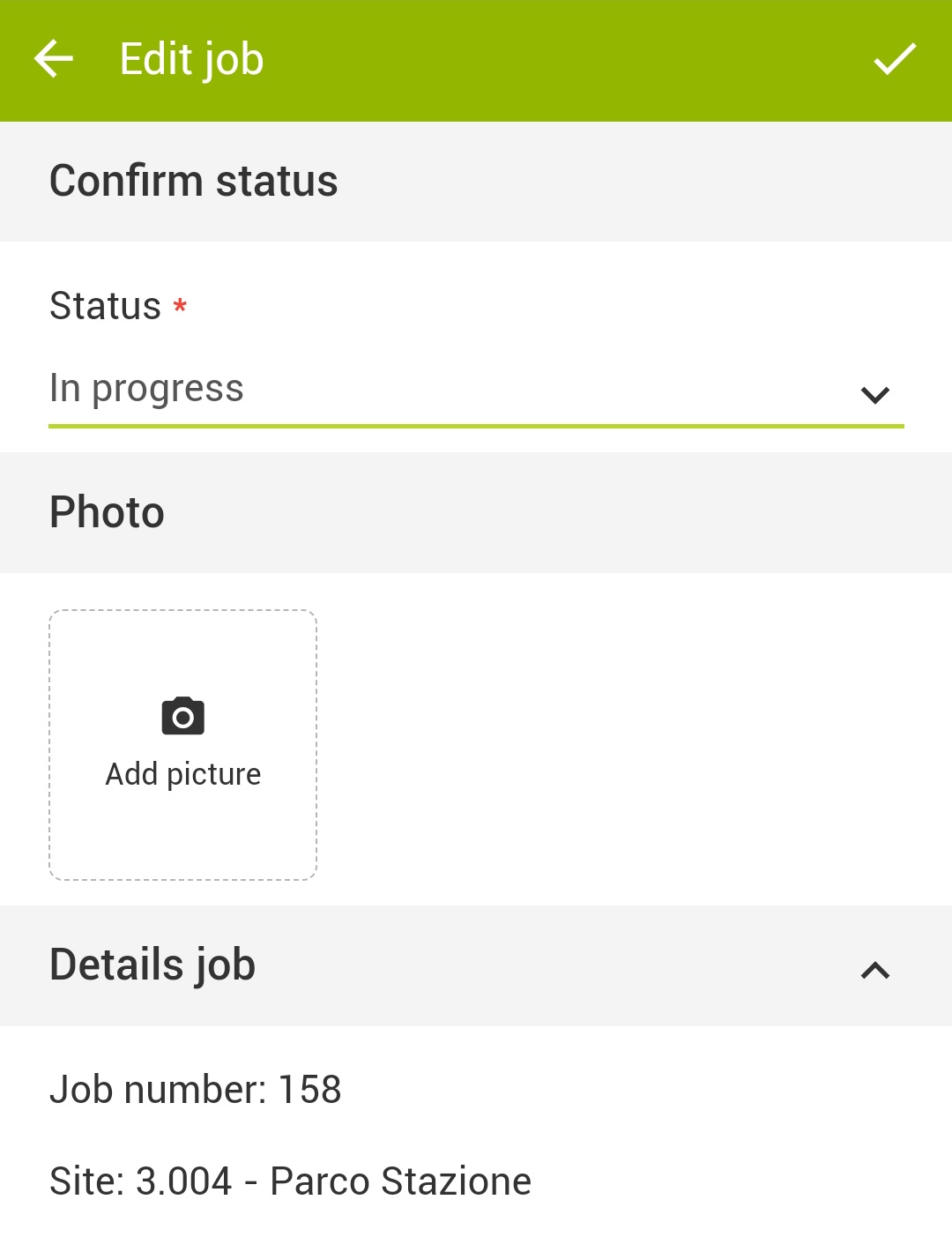Screen dimensions: 952x1237
Task: Select the "Job number: 158" line
Action: point(196,1090)
